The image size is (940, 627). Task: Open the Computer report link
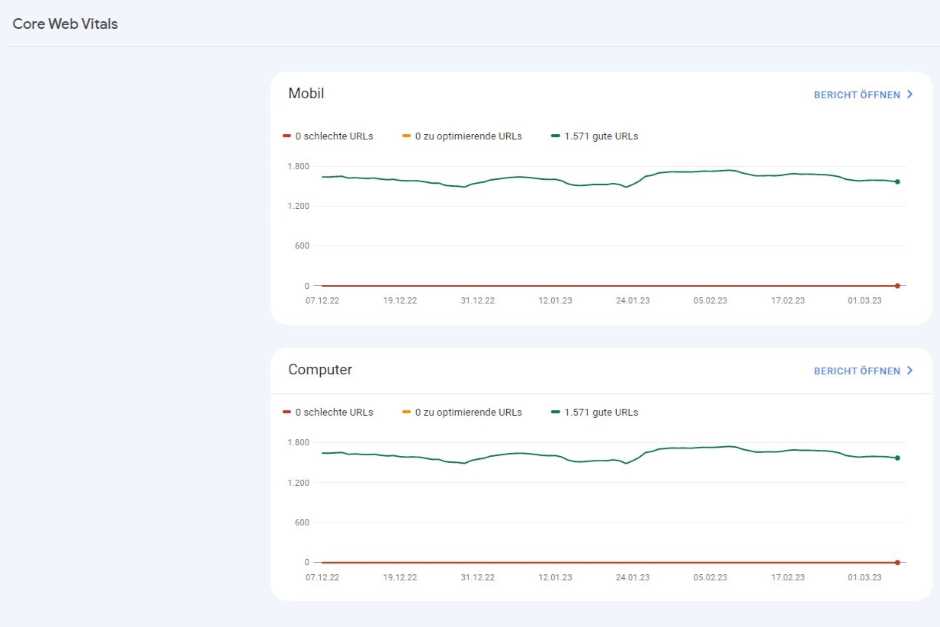click(863, 371)
